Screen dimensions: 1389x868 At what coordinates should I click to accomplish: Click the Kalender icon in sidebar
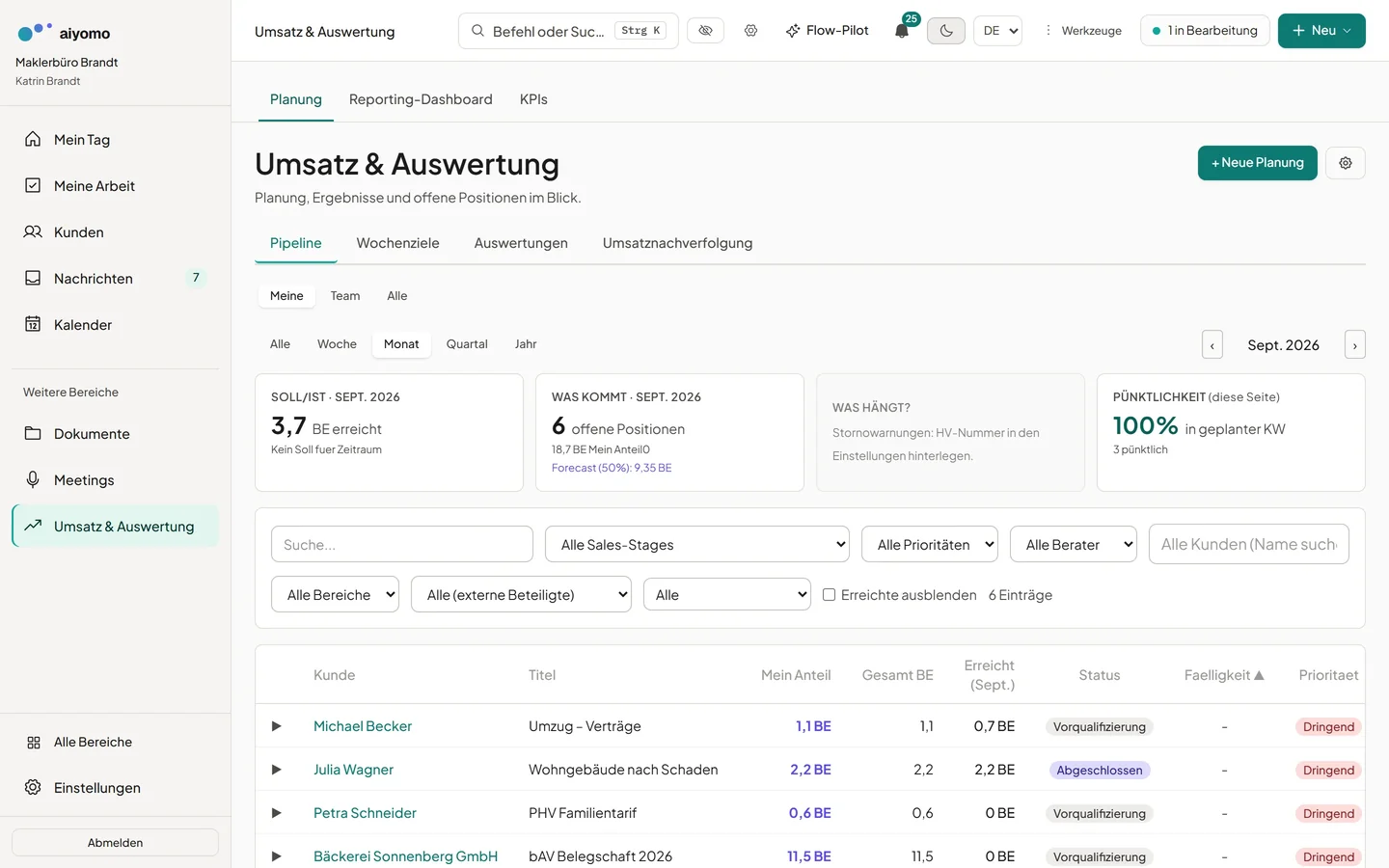pos(33,324)
